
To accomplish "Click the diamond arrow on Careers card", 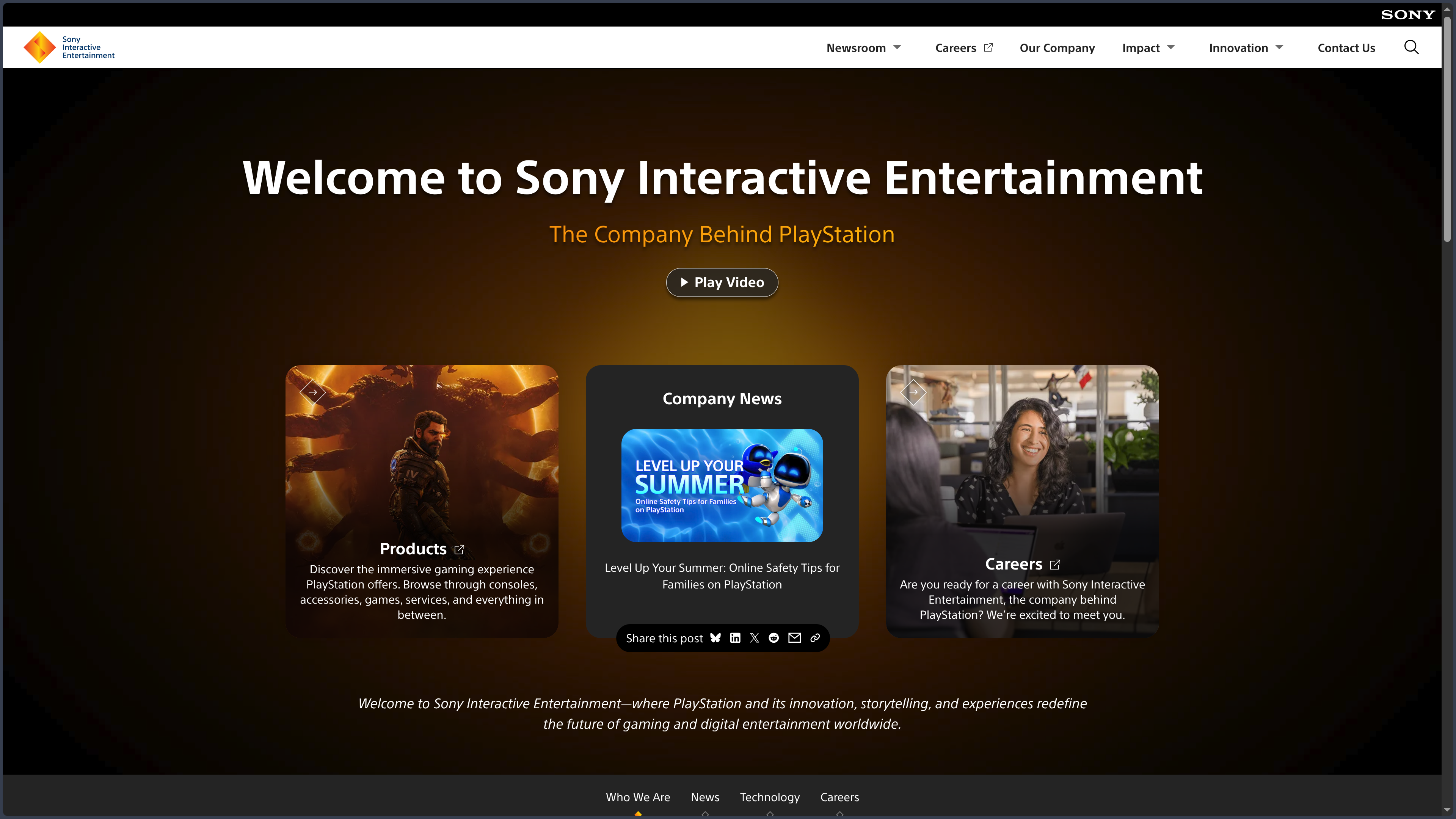I will (913, 392).
